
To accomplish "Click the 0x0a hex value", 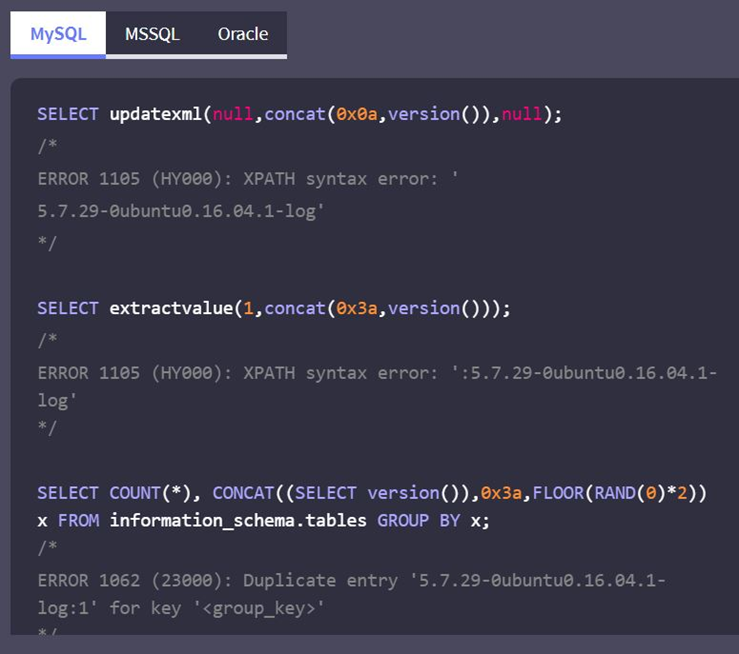I will 357,114.
